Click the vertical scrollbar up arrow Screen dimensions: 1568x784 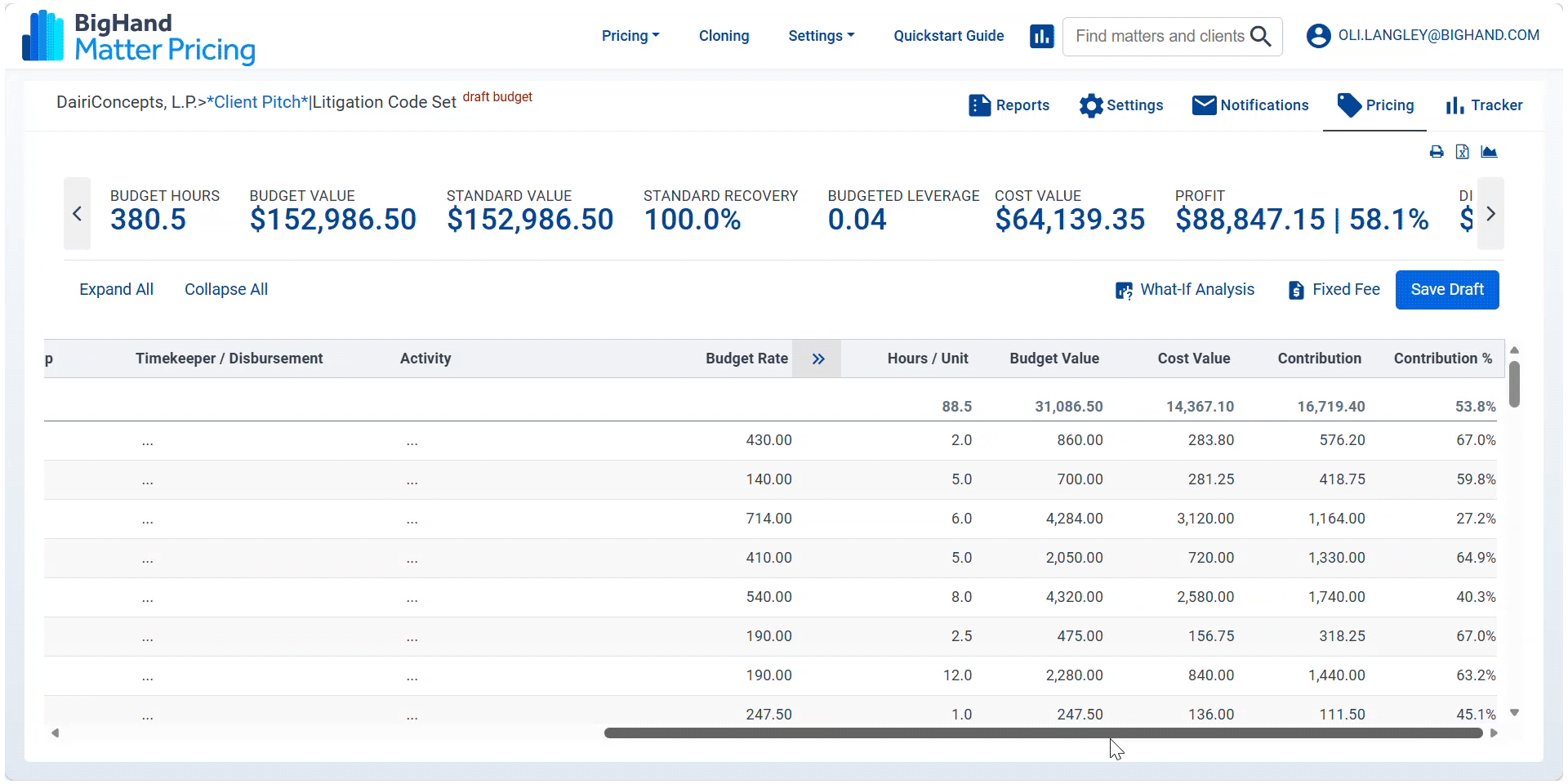(x=1515, y=350)
